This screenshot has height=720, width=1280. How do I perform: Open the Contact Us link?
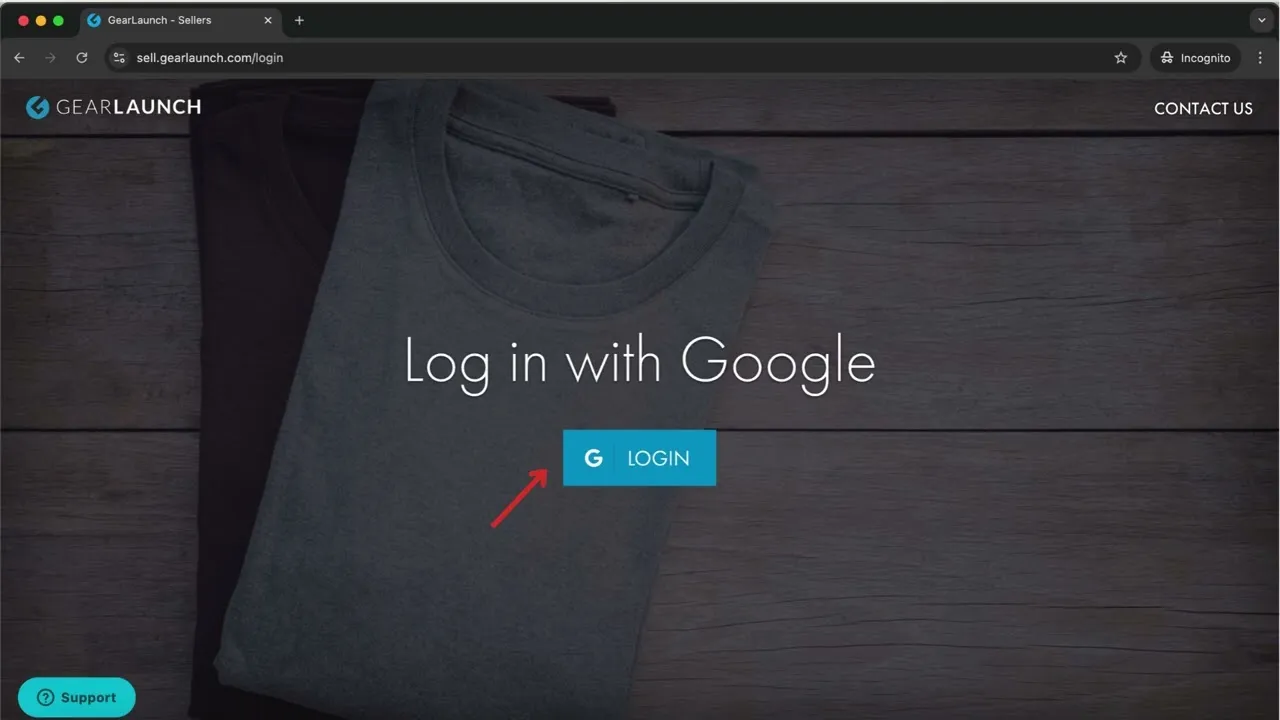click(x=1203, y=108)
